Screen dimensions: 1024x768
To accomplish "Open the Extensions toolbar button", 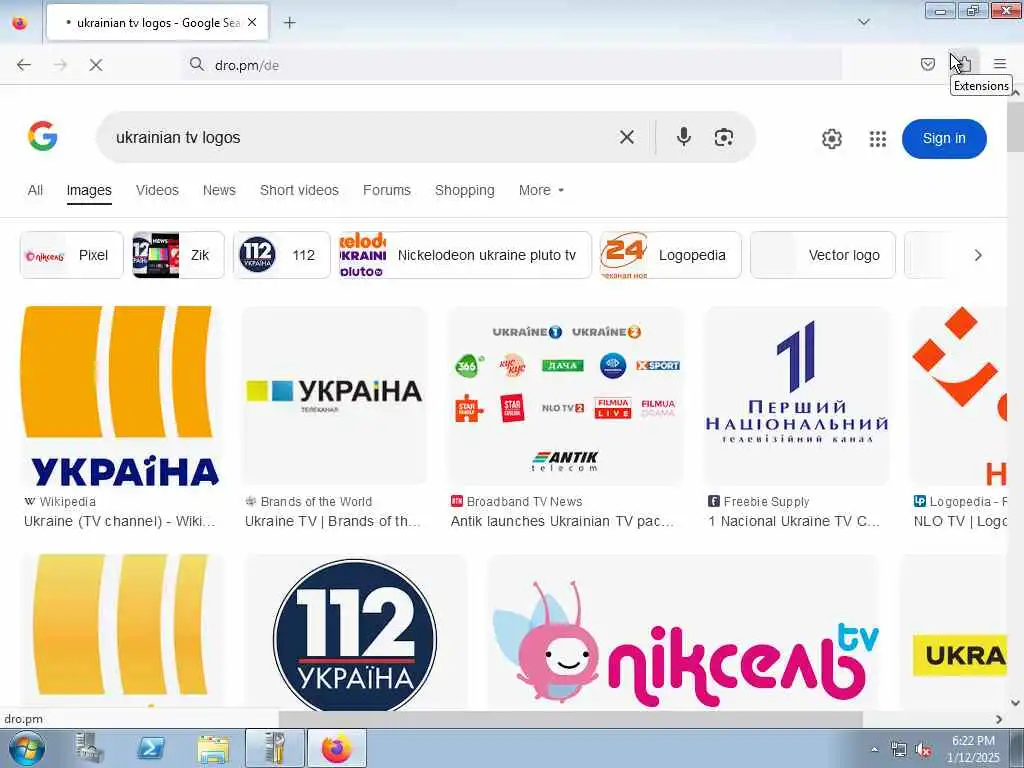I will coord(963,64).
